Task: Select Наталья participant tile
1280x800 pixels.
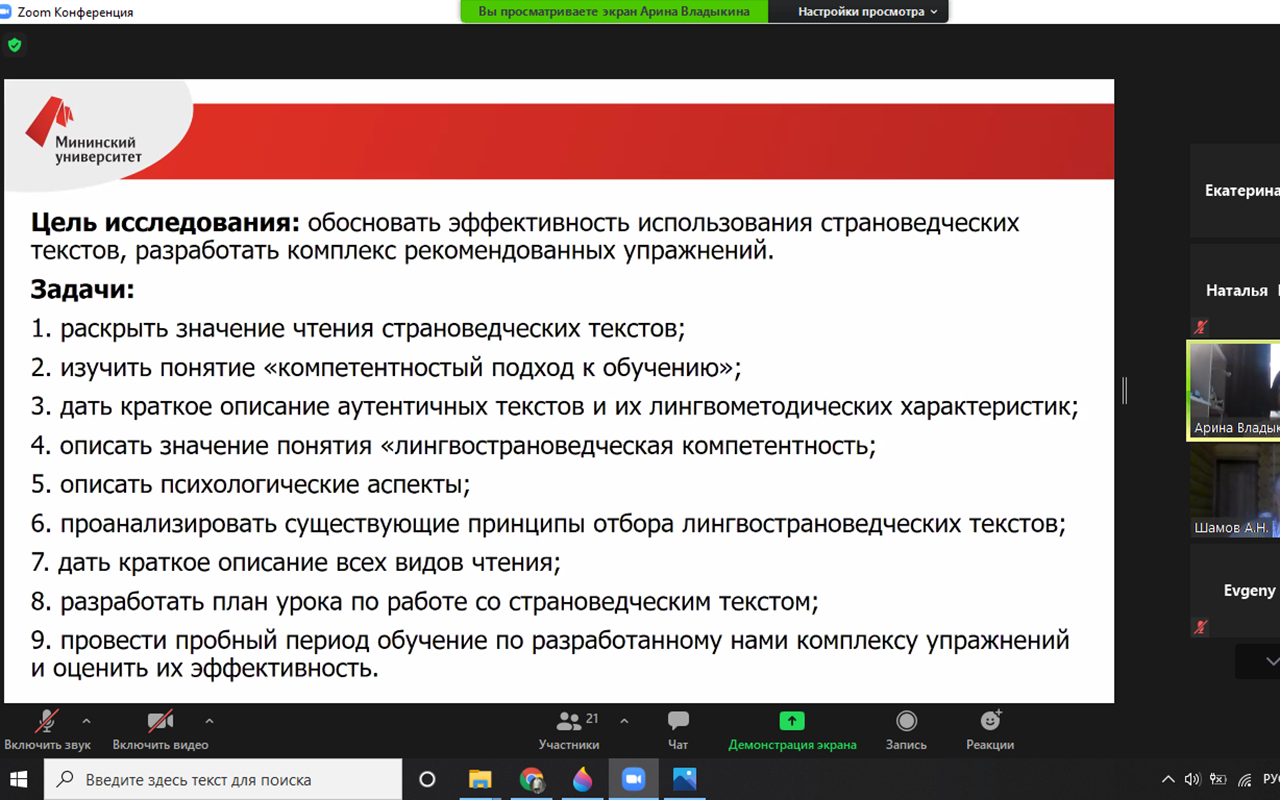Action: [1235, 290]
